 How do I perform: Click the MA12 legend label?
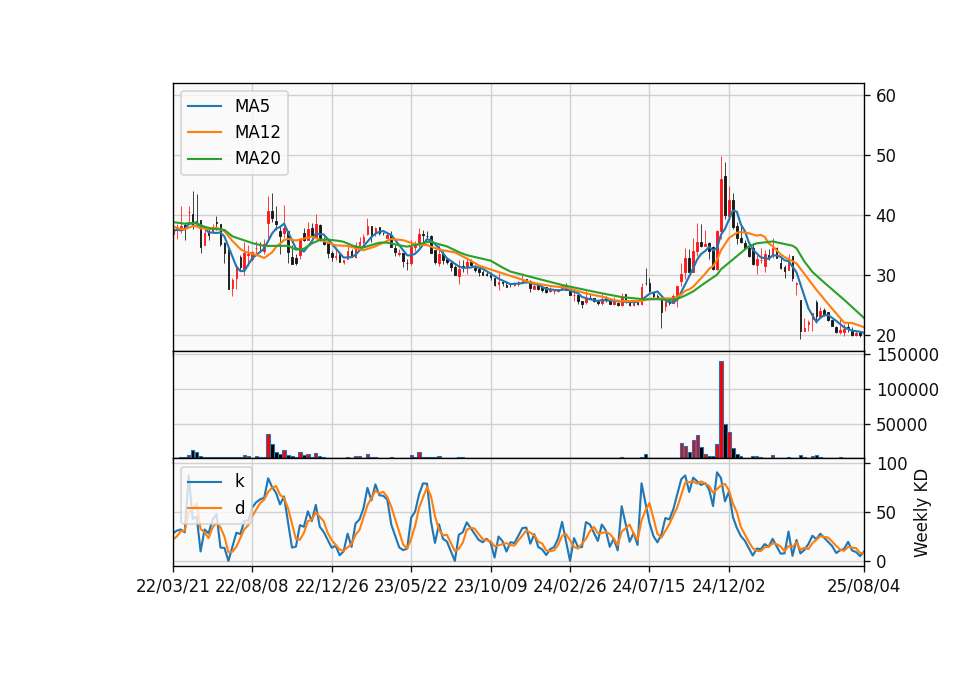(x=257, y=132)
